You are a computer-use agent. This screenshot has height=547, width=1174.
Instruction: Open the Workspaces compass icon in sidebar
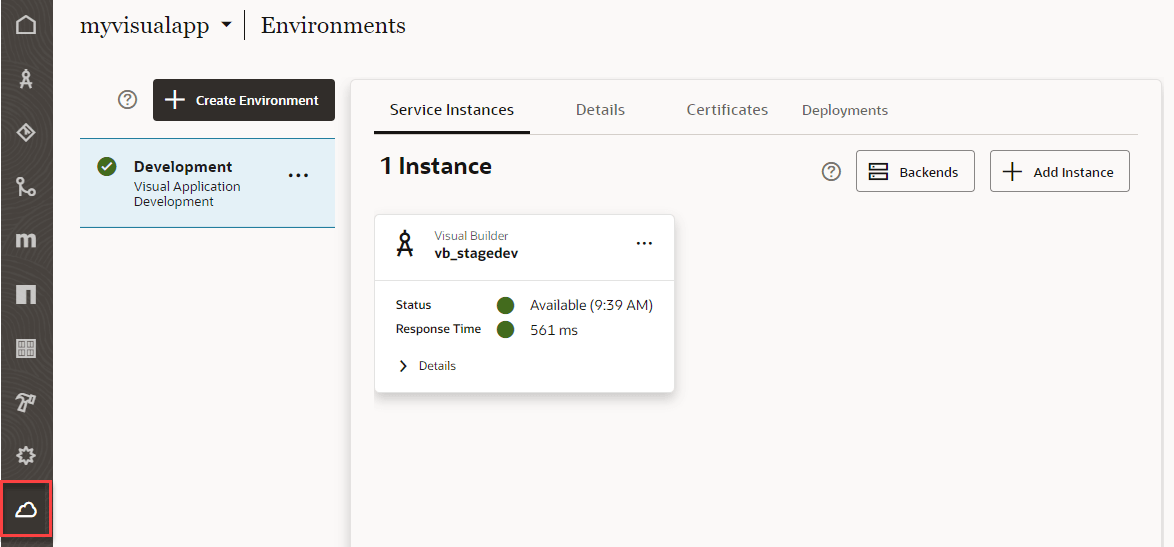point(26,79)
